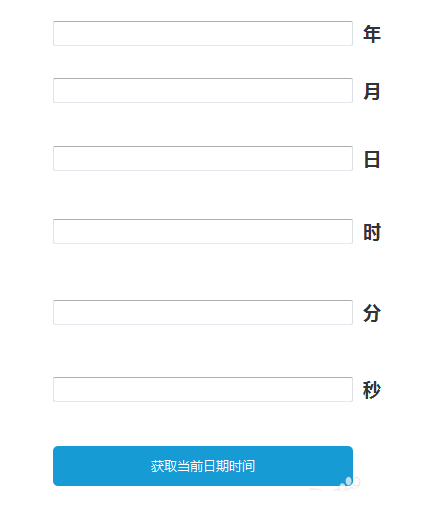Select the 日 label text
Viewport: 426px width, 530px height.
pyautogui.click(x=372, y=159)
